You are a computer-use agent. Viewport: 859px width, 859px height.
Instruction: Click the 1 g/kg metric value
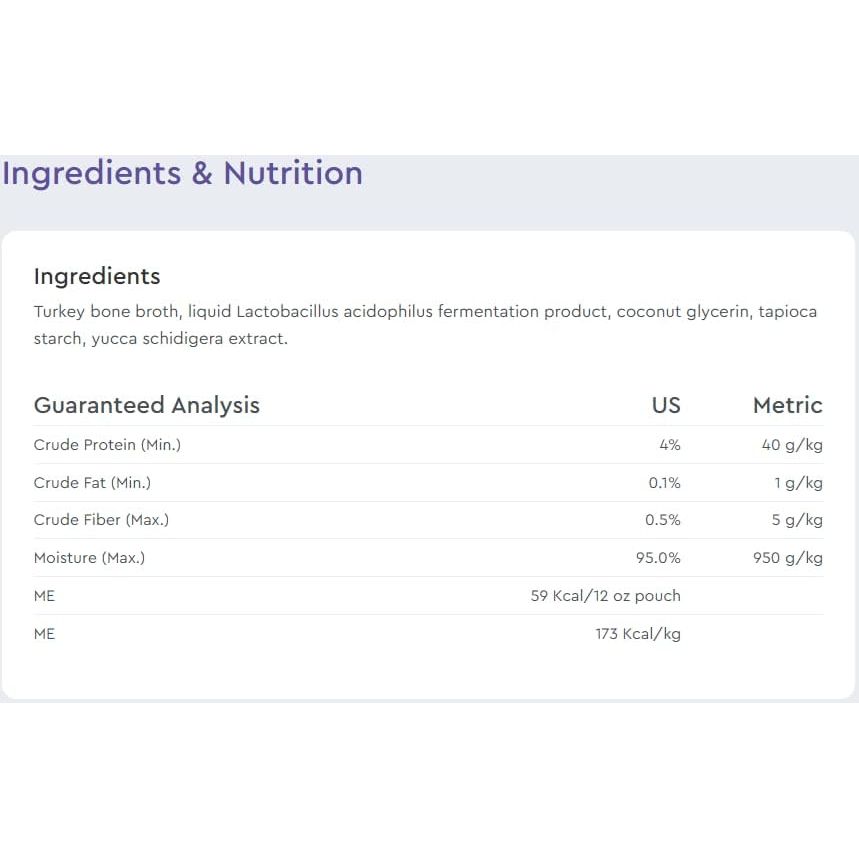point(798,483)
